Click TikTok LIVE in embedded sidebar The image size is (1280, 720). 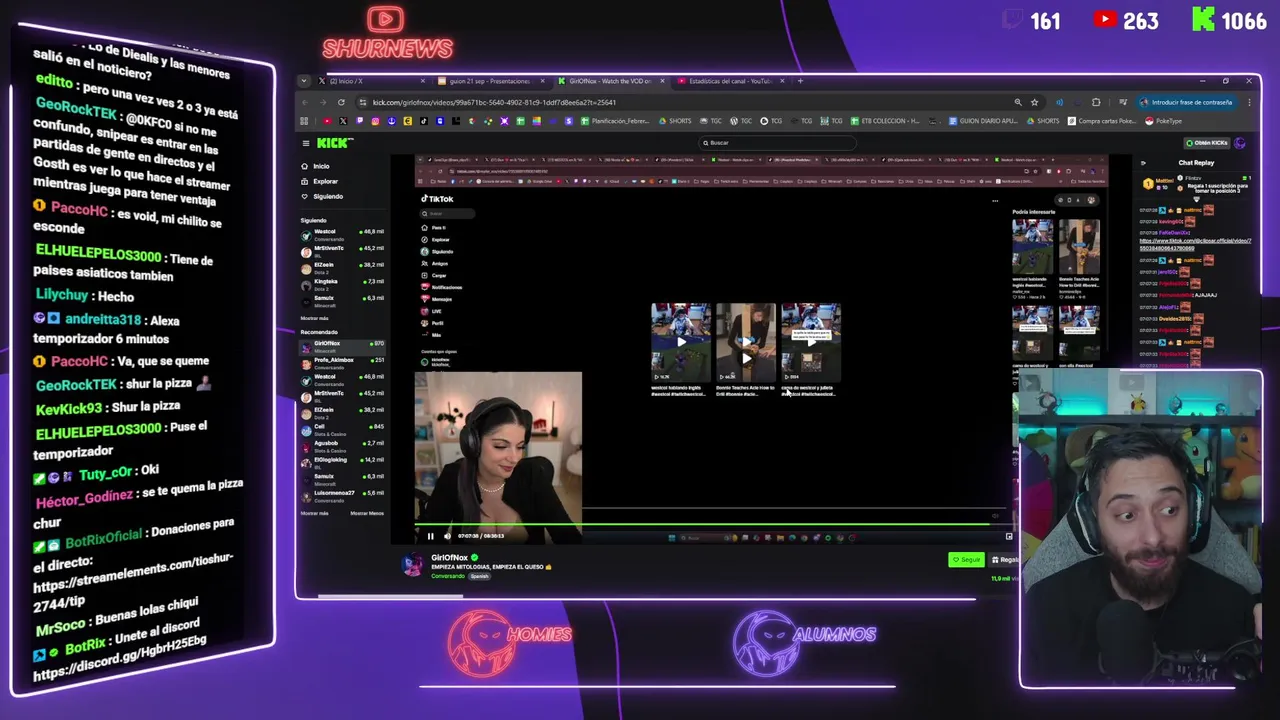[432, 311]
